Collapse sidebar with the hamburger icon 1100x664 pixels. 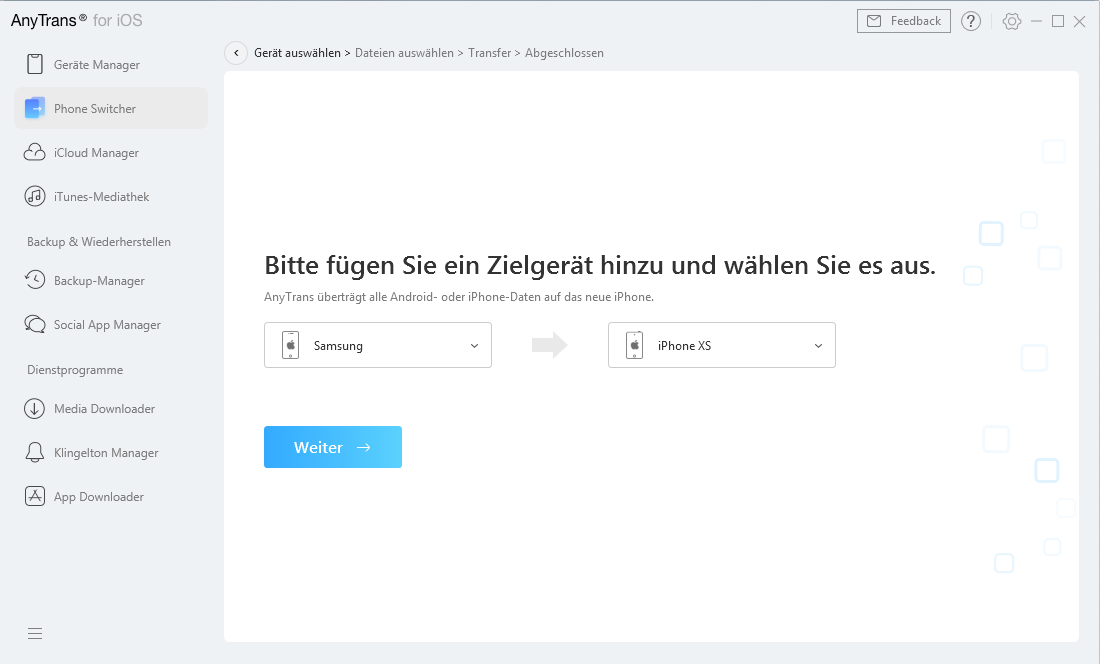[35, 633]
